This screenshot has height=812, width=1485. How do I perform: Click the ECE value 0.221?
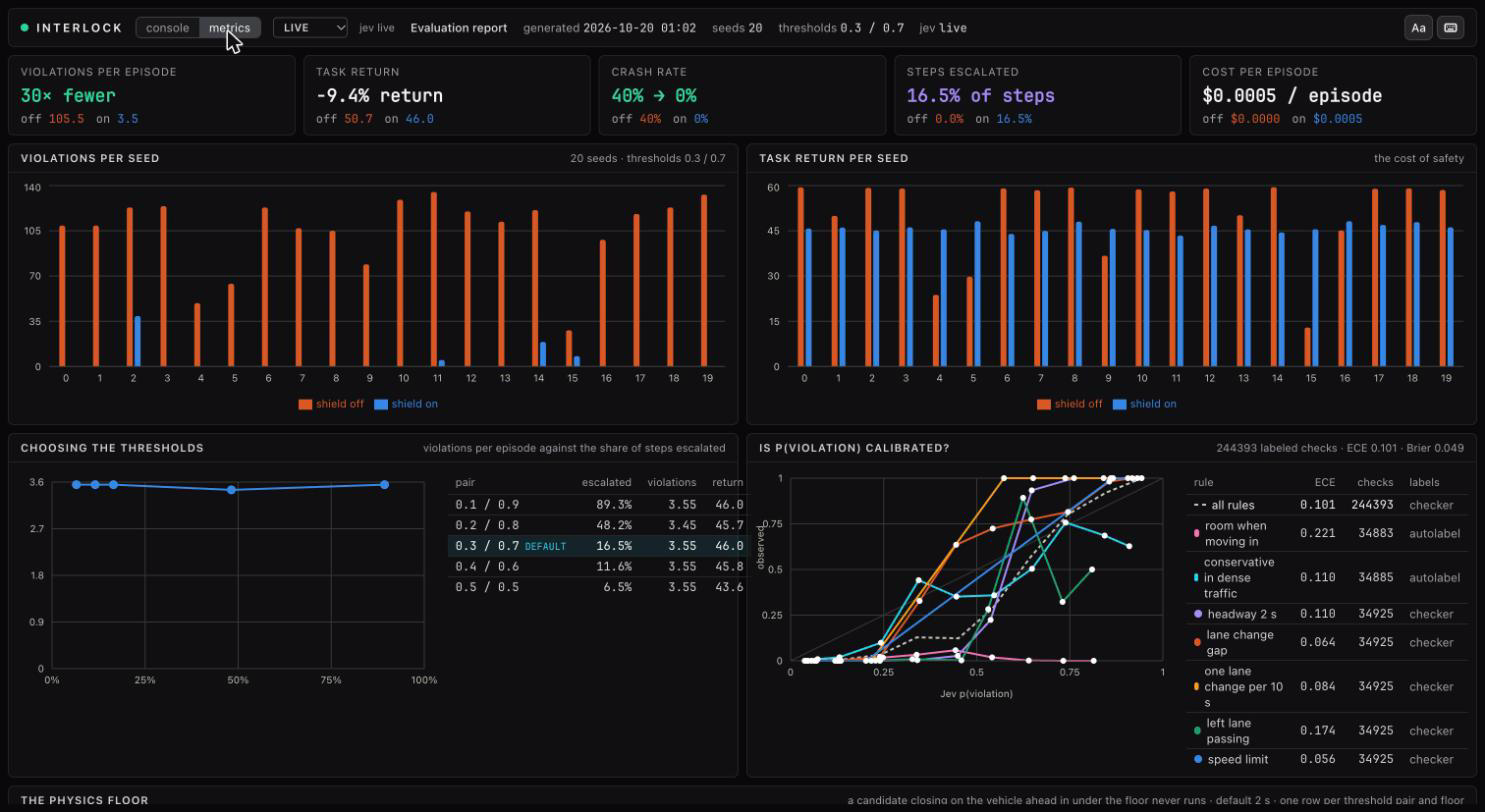coord(1318,533)
